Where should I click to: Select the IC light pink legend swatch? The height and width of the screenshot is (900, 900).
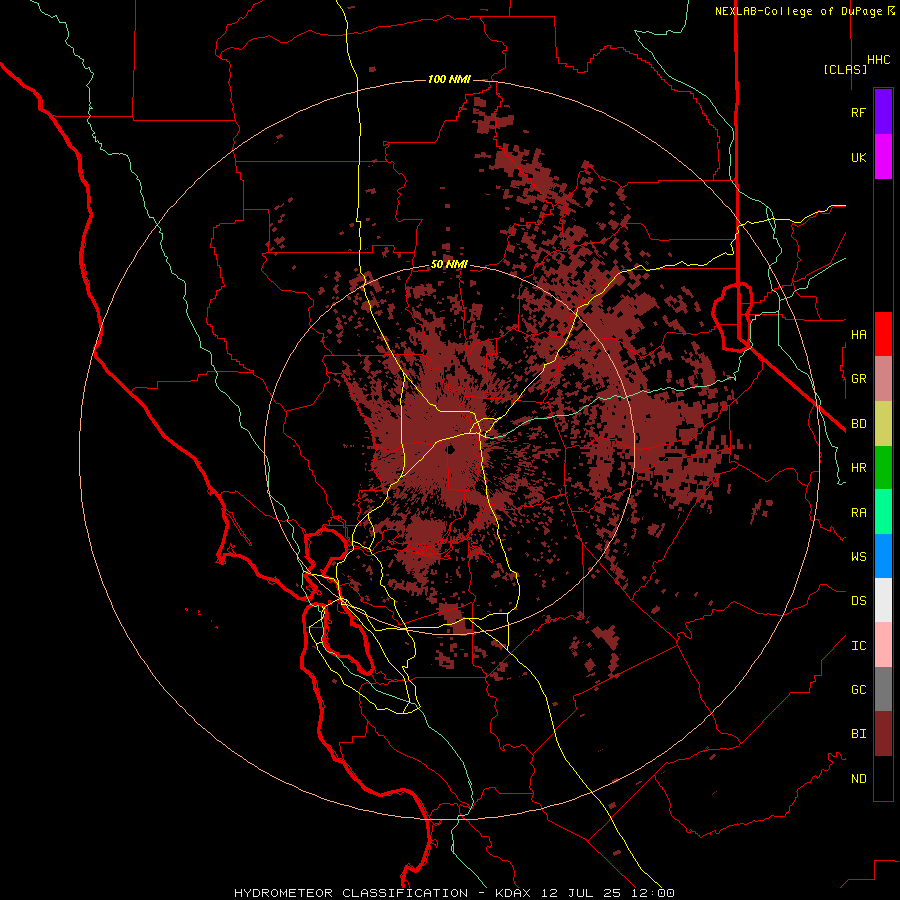click(x=883, y=645)
